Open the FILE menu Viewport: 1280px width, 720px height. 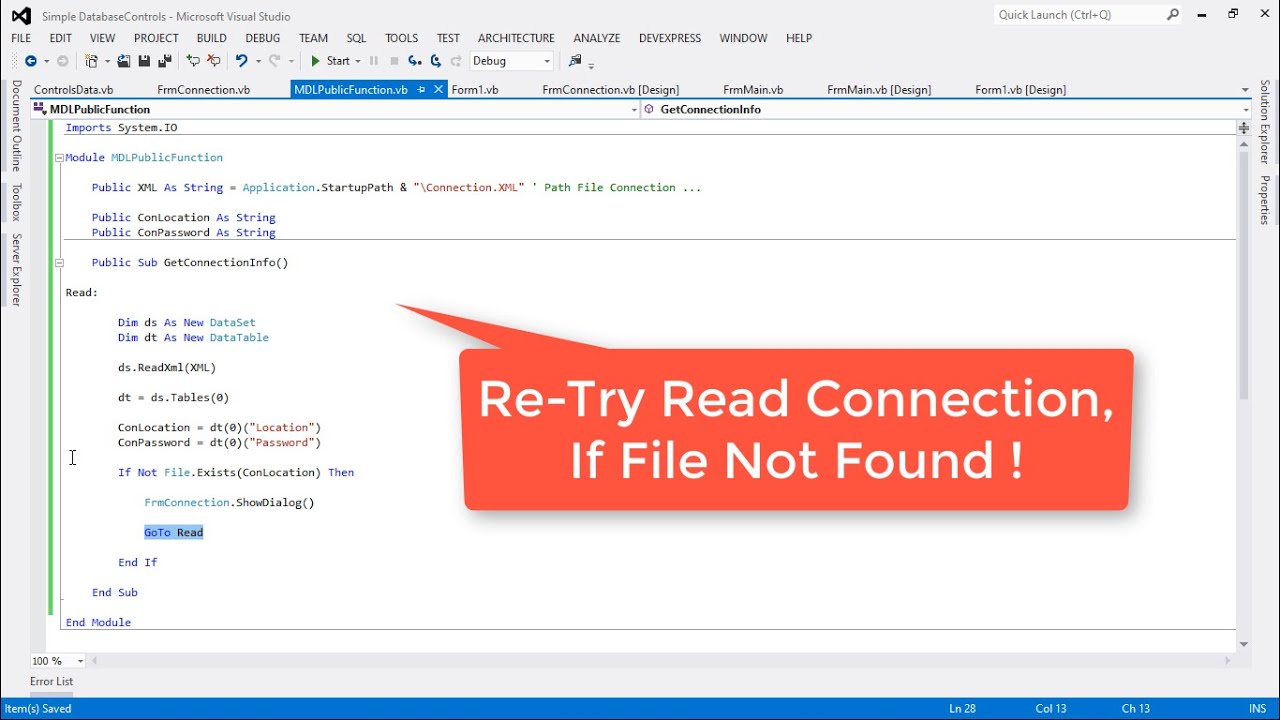[21, 38]
